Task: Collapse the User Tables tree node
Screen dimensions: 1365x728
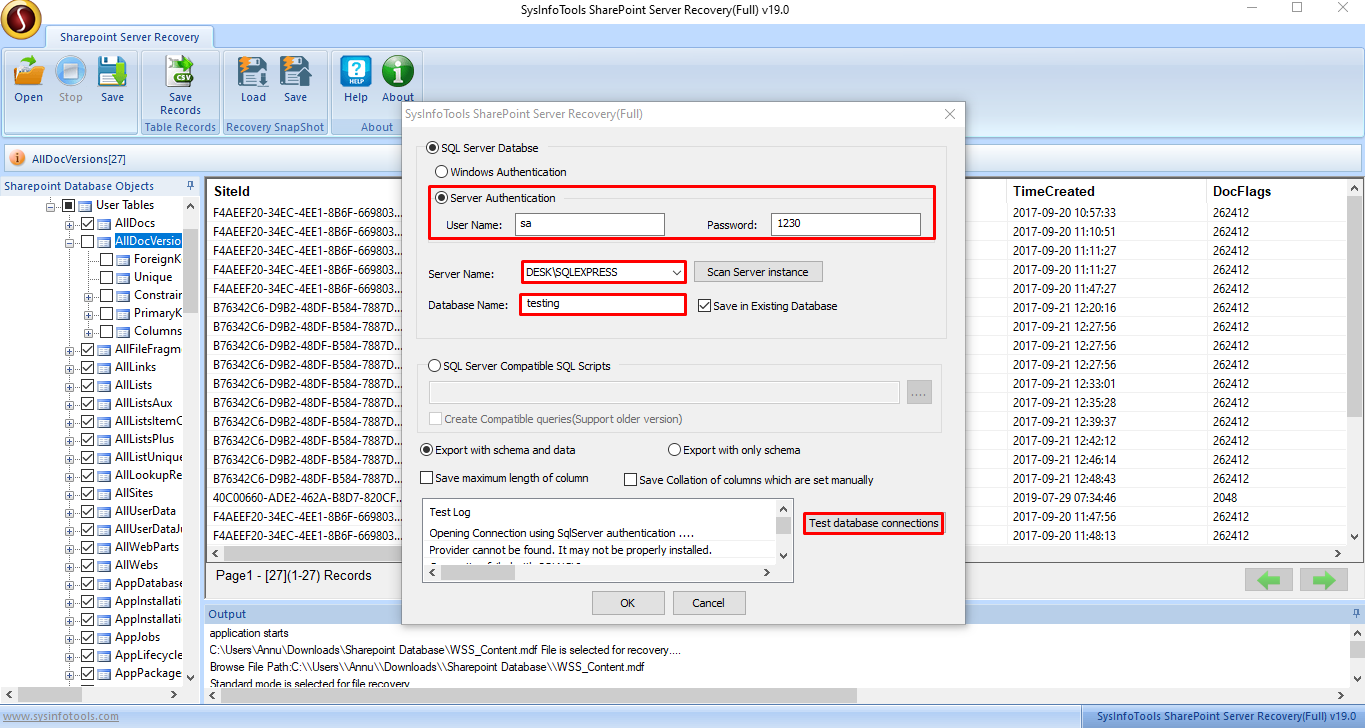Action: coord(52,205)
